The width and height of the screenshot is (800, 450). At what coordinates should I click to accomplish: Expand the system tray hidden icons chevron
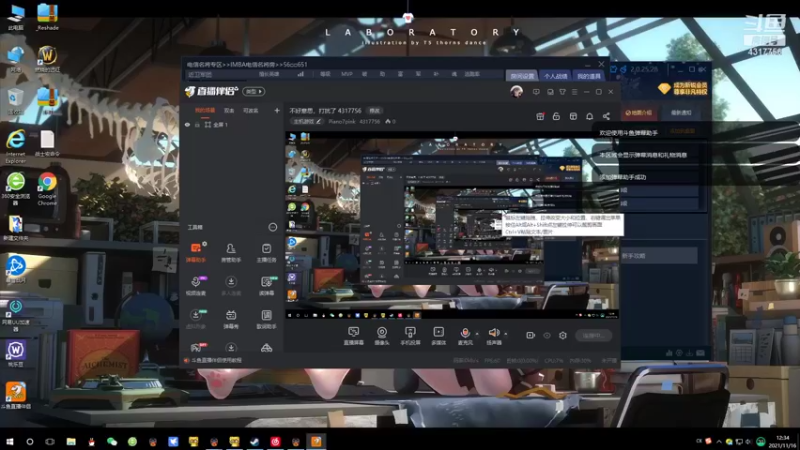[719, 441]
